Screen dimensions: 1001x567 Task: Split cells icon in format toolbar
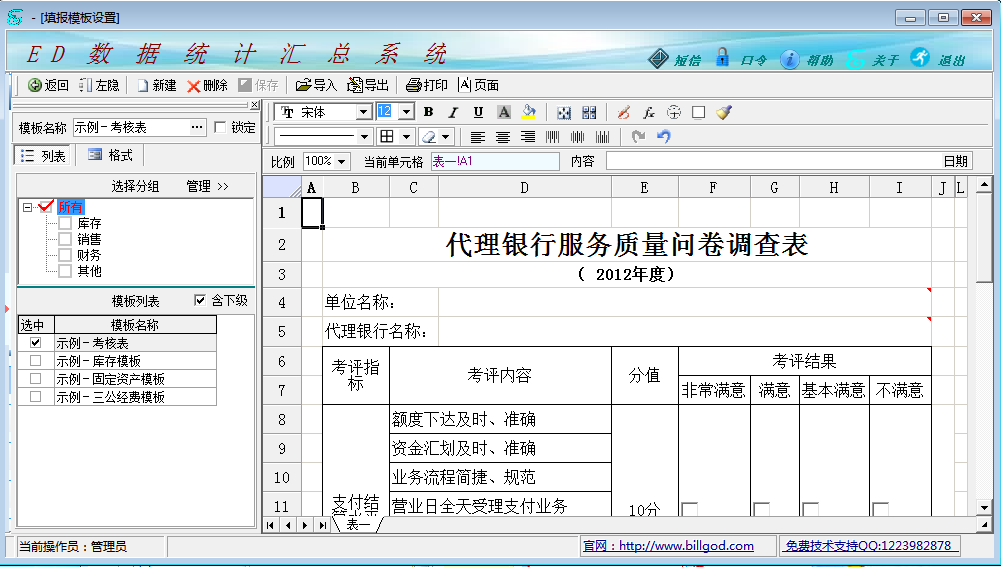[x=589, y=112]
